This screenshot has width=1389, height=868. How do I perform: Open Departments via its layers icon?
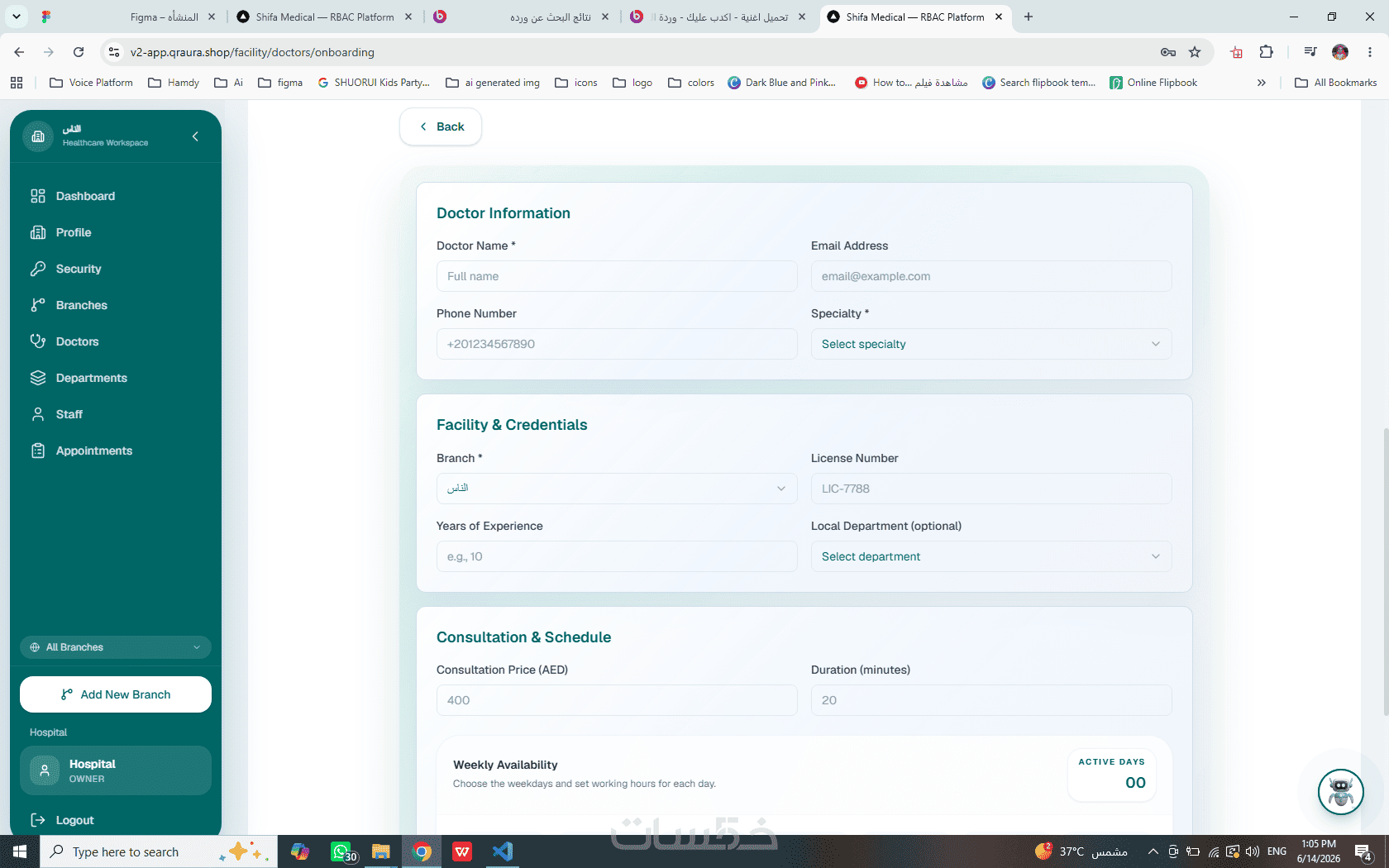(38, 378)
